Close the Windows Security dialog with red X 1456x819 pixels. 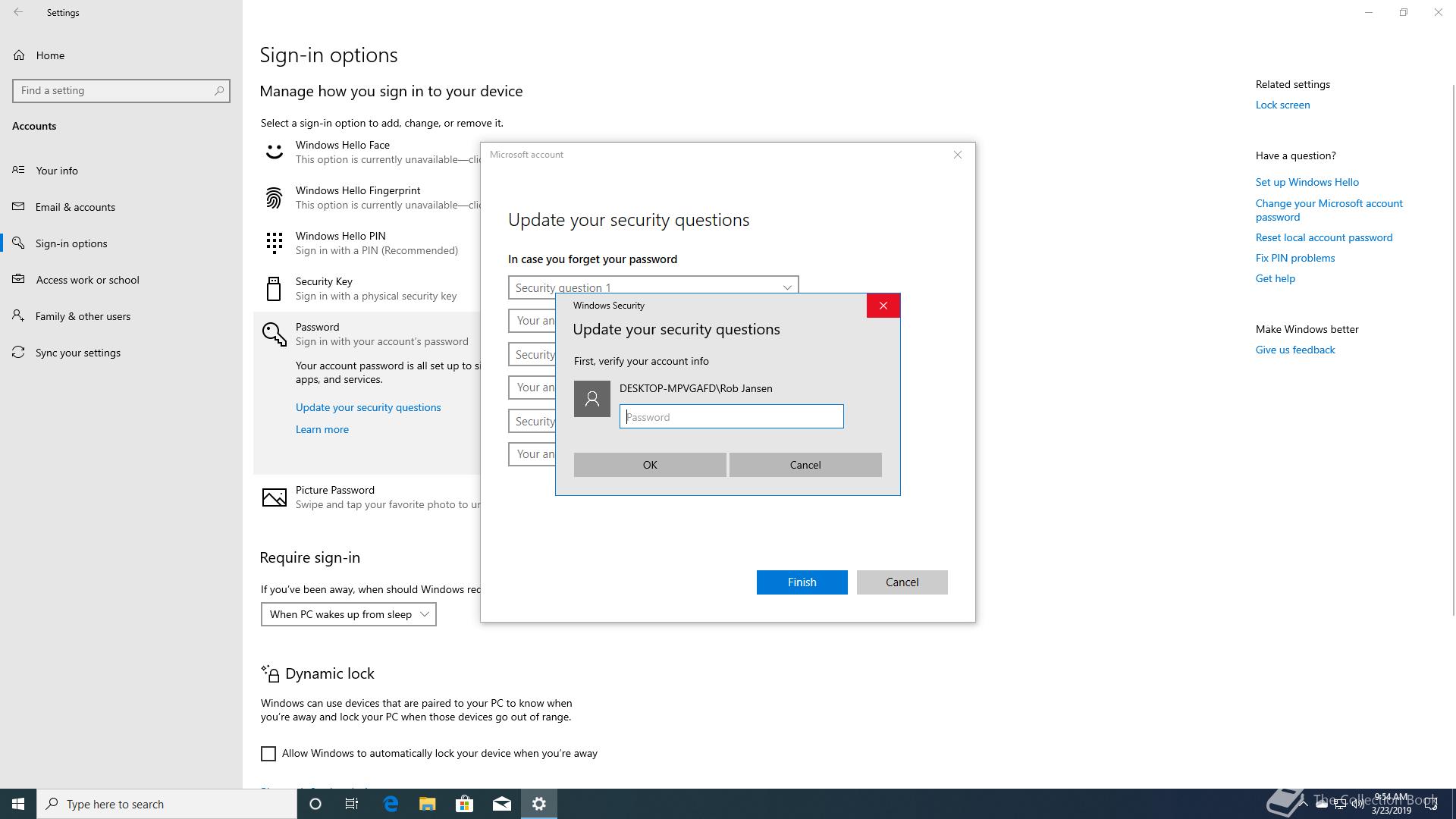883,306
